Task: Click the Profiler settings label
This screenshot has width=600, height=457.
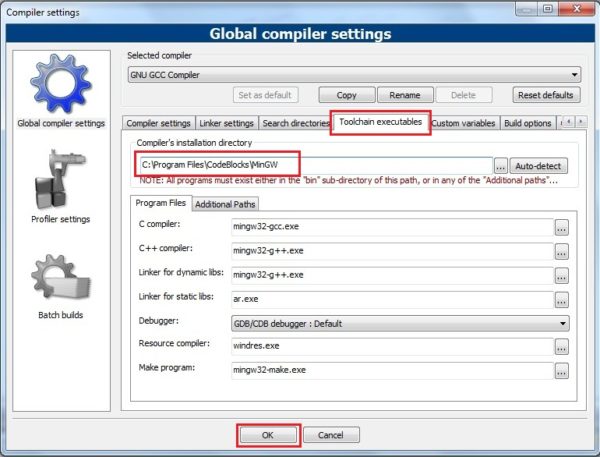Action: tap(60, 219)
